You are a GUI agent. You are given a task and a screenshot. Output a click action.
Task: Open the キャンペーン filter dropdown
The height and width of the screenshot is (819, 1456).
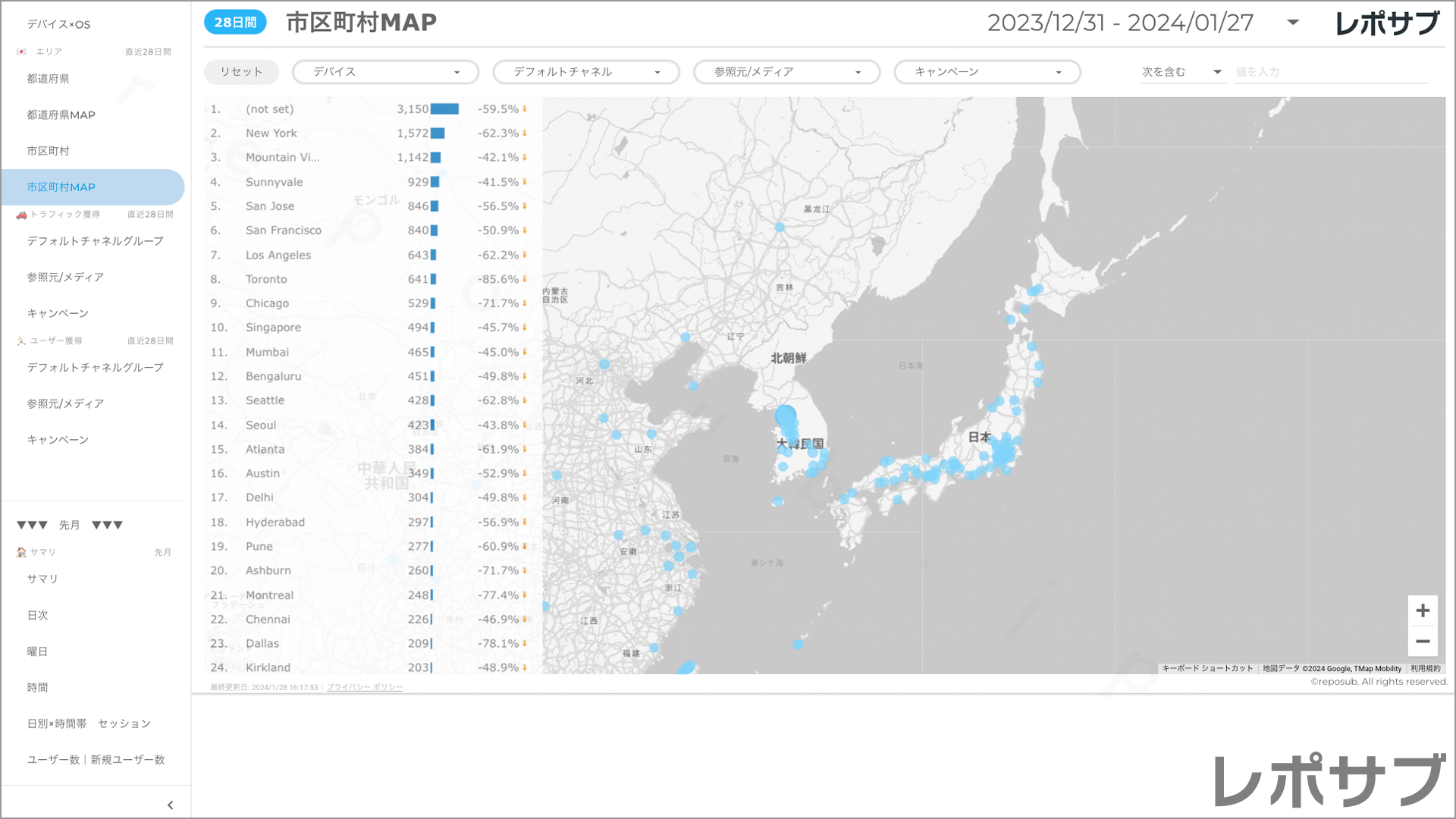click(987, 72)
